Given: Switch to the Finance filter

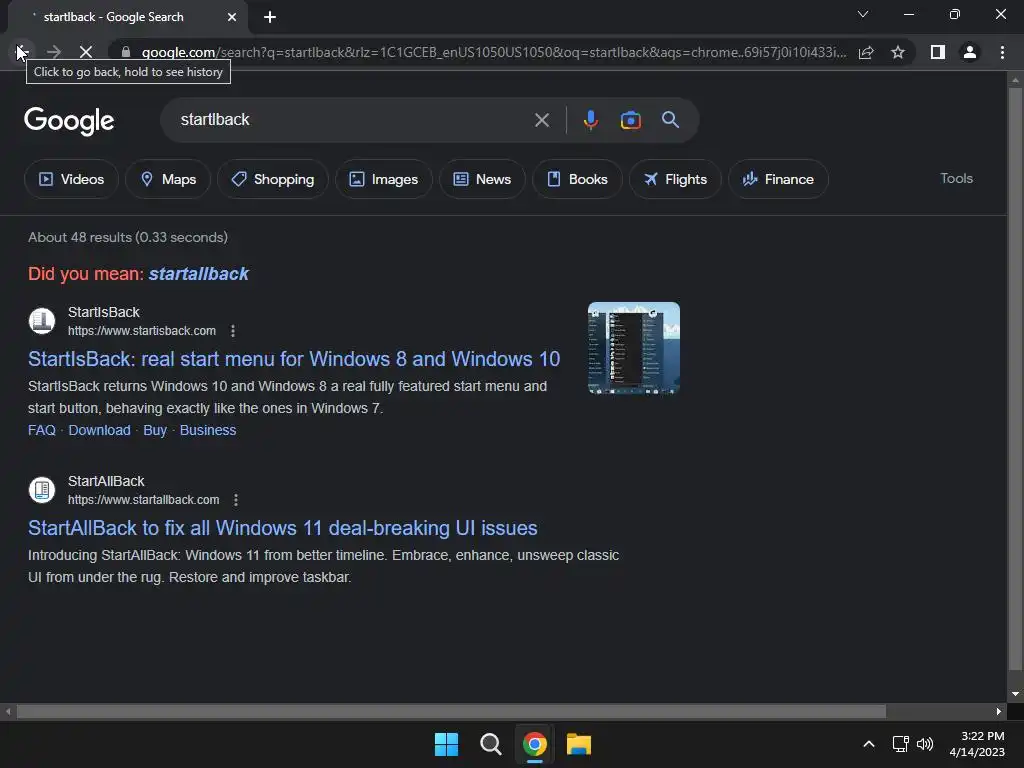Looking at the screenshot, I should 778,179.
